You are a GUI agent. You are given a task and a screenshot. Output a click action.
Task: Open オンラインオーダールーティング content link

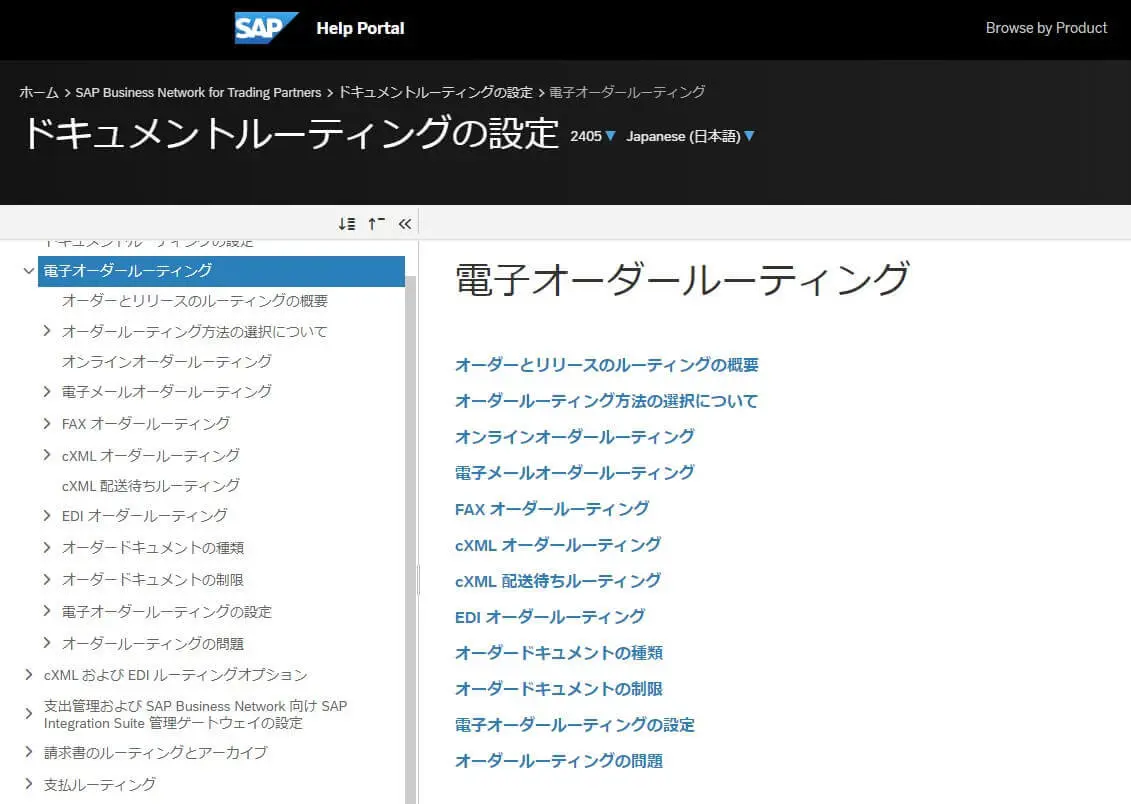[575, 437]
